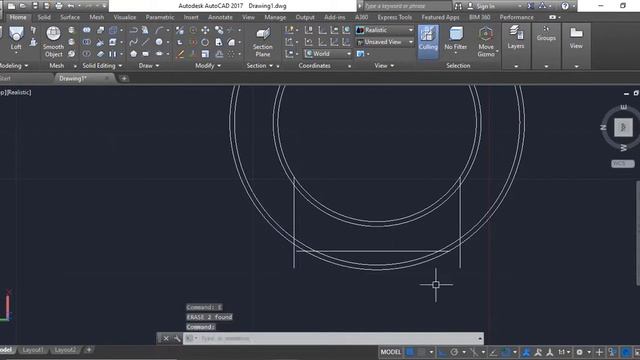Expand the Section panel title

tap(260, 65)
